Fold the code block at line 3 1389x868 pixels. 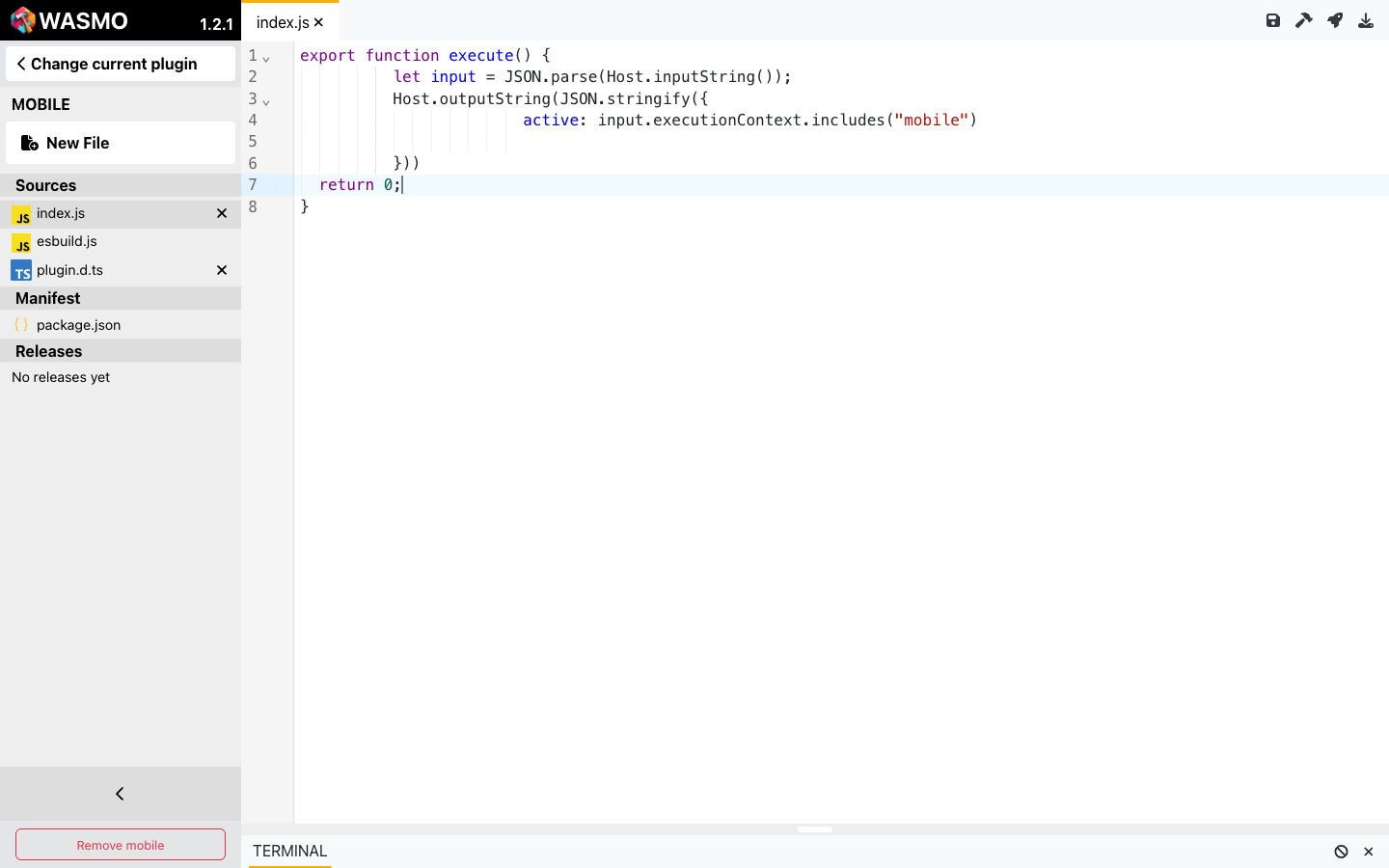266,101
